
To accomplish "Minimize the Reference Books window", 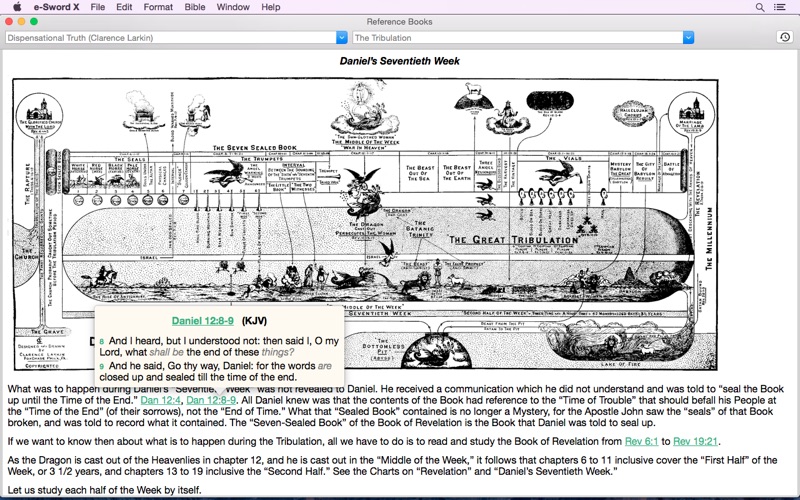I will 21,21.
